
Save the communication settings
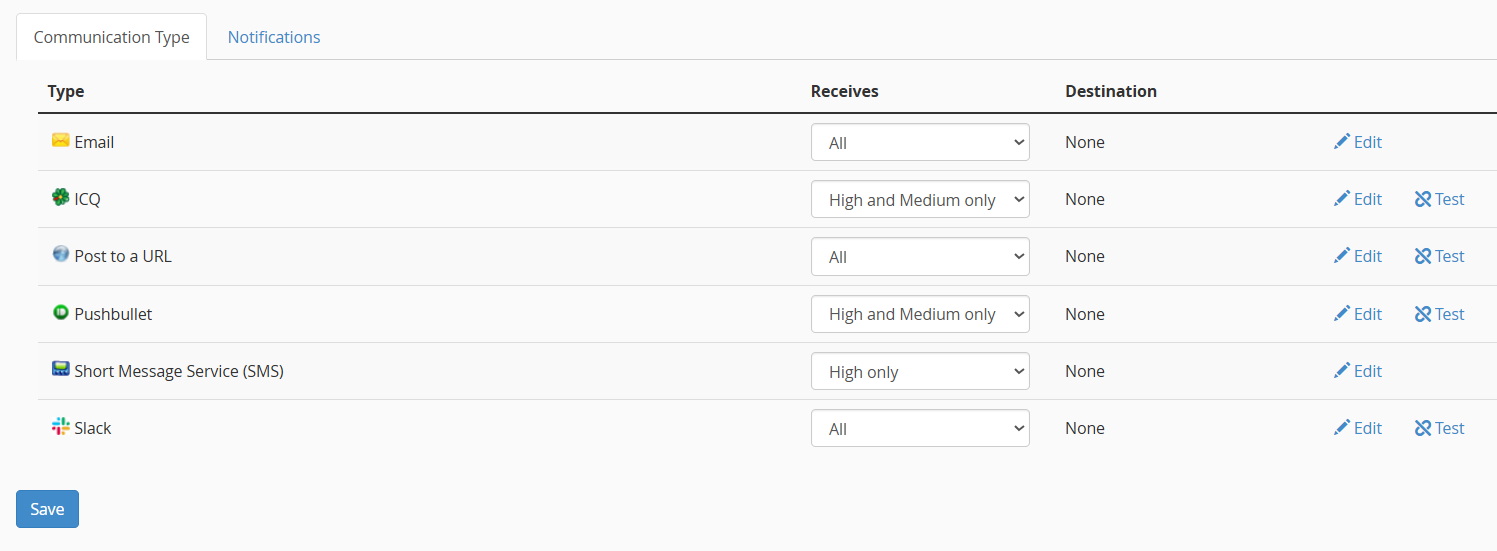point(47,509)
